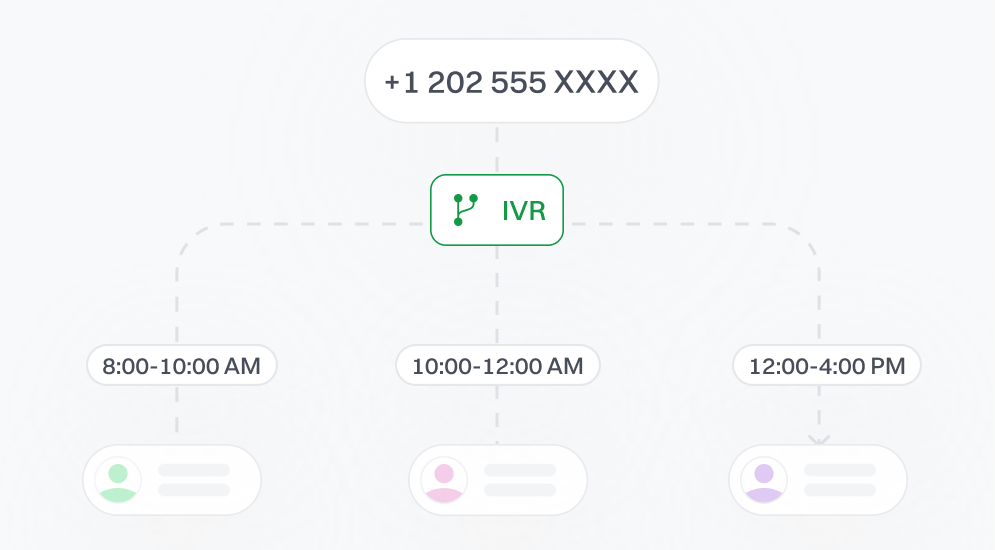Click the +1 202 555 XXXX phone number pill
995x550 pixels.
[x=511, y=81]
